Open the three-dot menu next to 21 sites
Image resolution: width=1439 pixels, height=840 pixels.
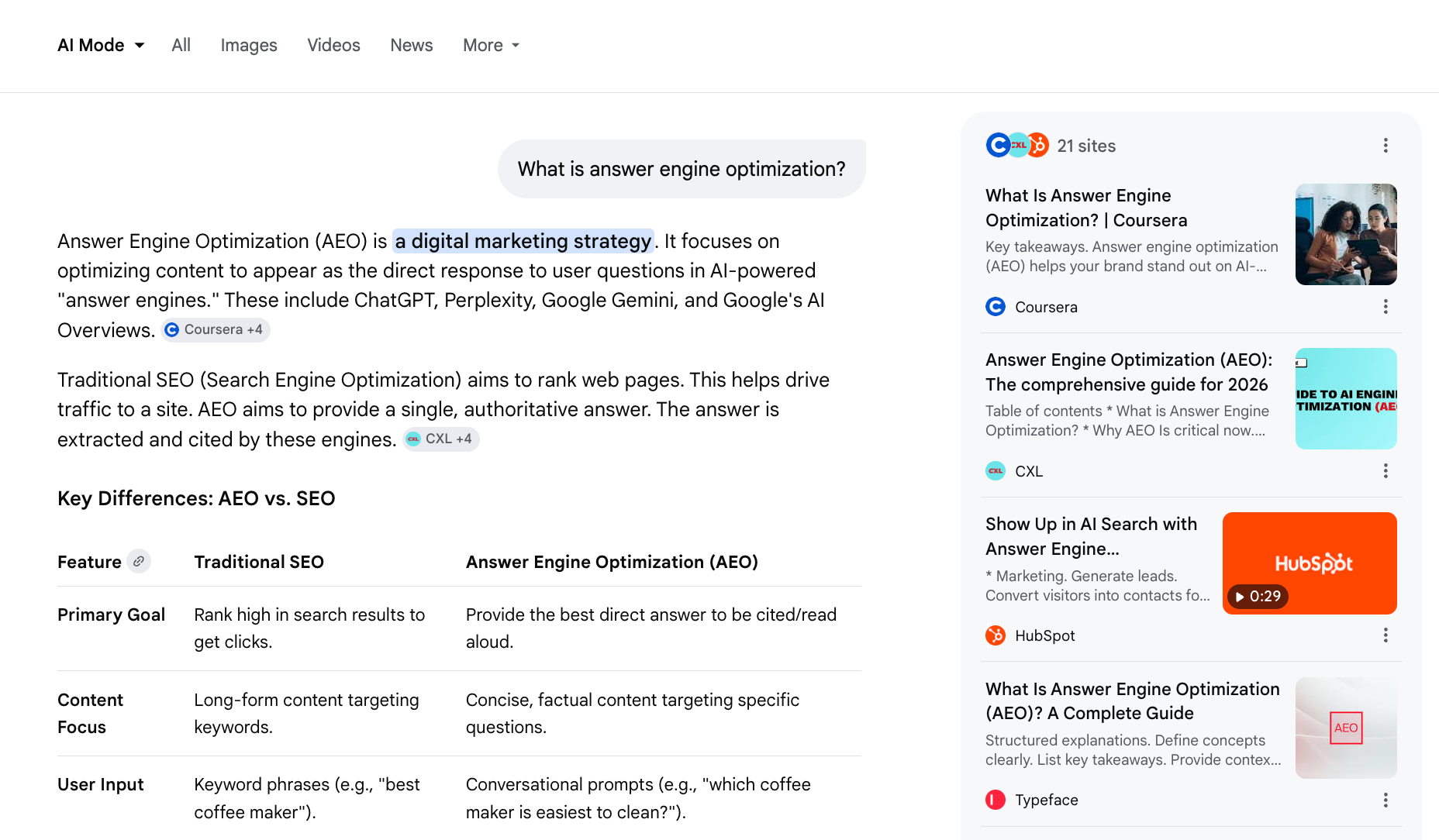(1386, 145)
